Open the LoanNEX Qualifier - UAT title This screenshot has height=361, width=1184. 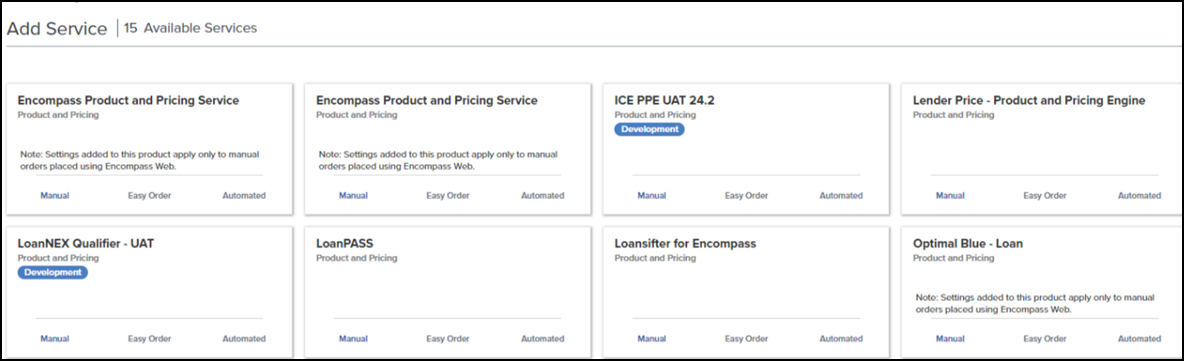click(x=86, y=244)
